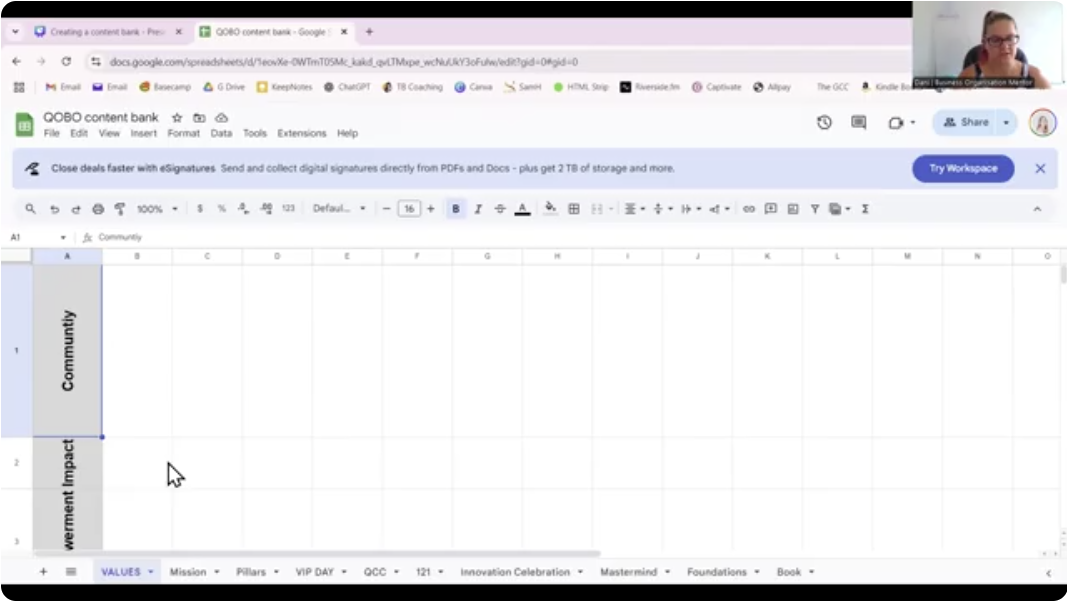Open the Borders tool
The width and height of the screenshot is (1067, 601).
click(x=574, y=209)
